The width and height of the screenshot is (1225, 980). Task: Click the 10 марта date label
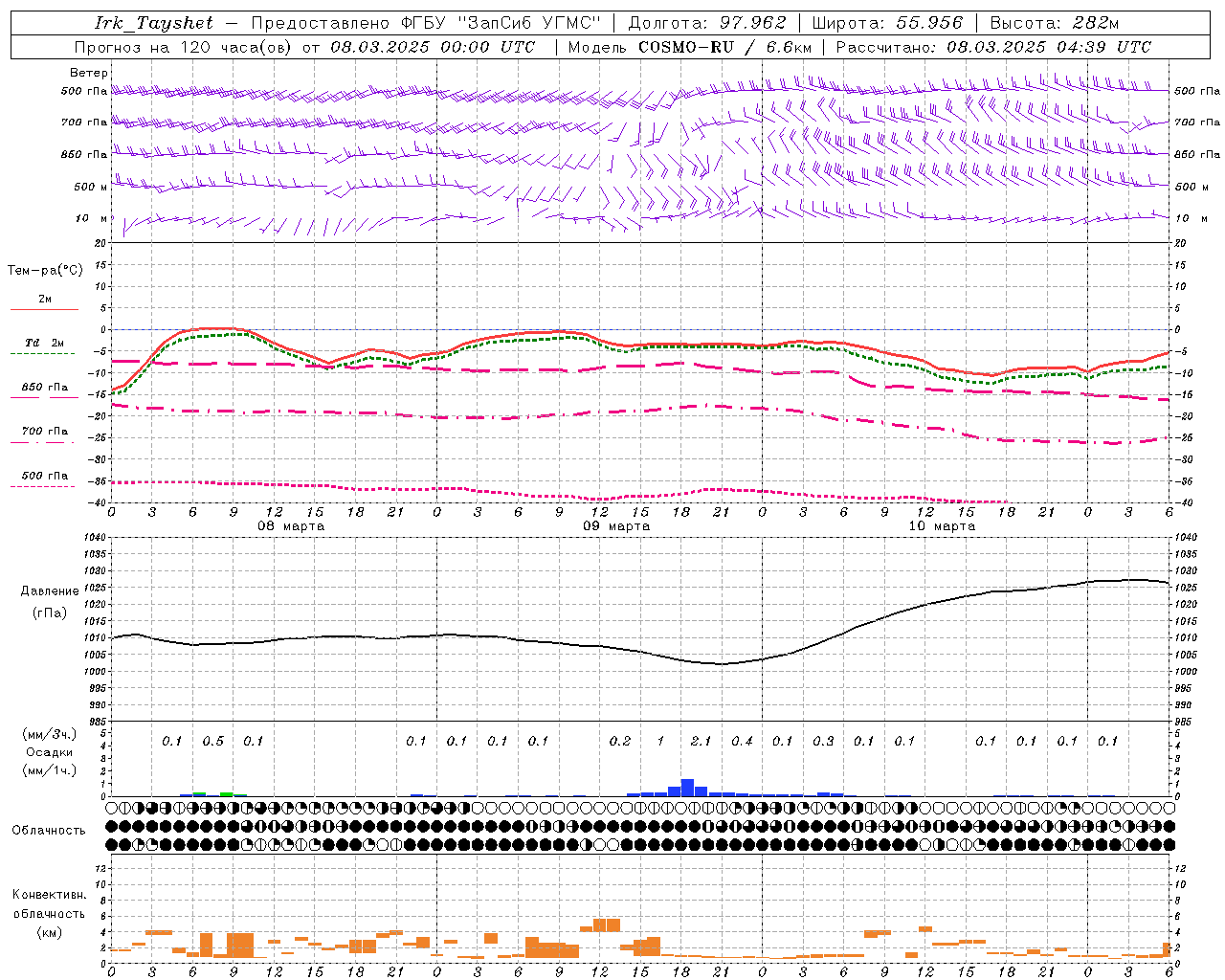pyautogui.click(x=942, y=526)
